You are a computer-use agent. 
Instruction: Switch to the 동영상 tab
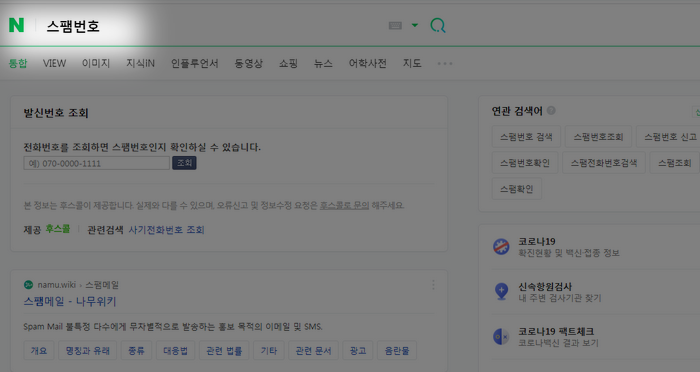click(249, 63)
